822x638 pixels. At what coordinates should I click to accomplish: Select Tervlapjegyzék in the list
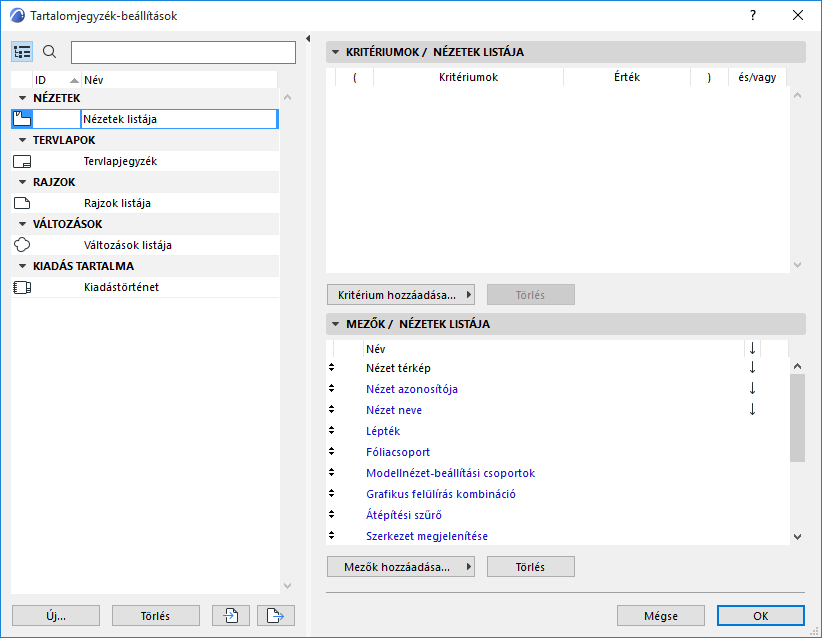point(121,161)
